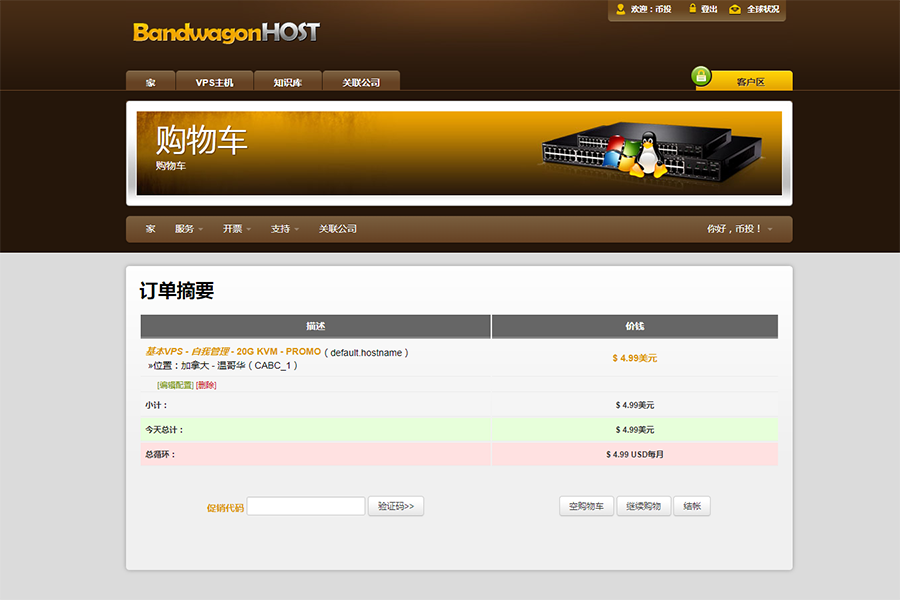Expand the 开票 dropdown menu
This screenshot has width=900, height=600.
point(237,229)
